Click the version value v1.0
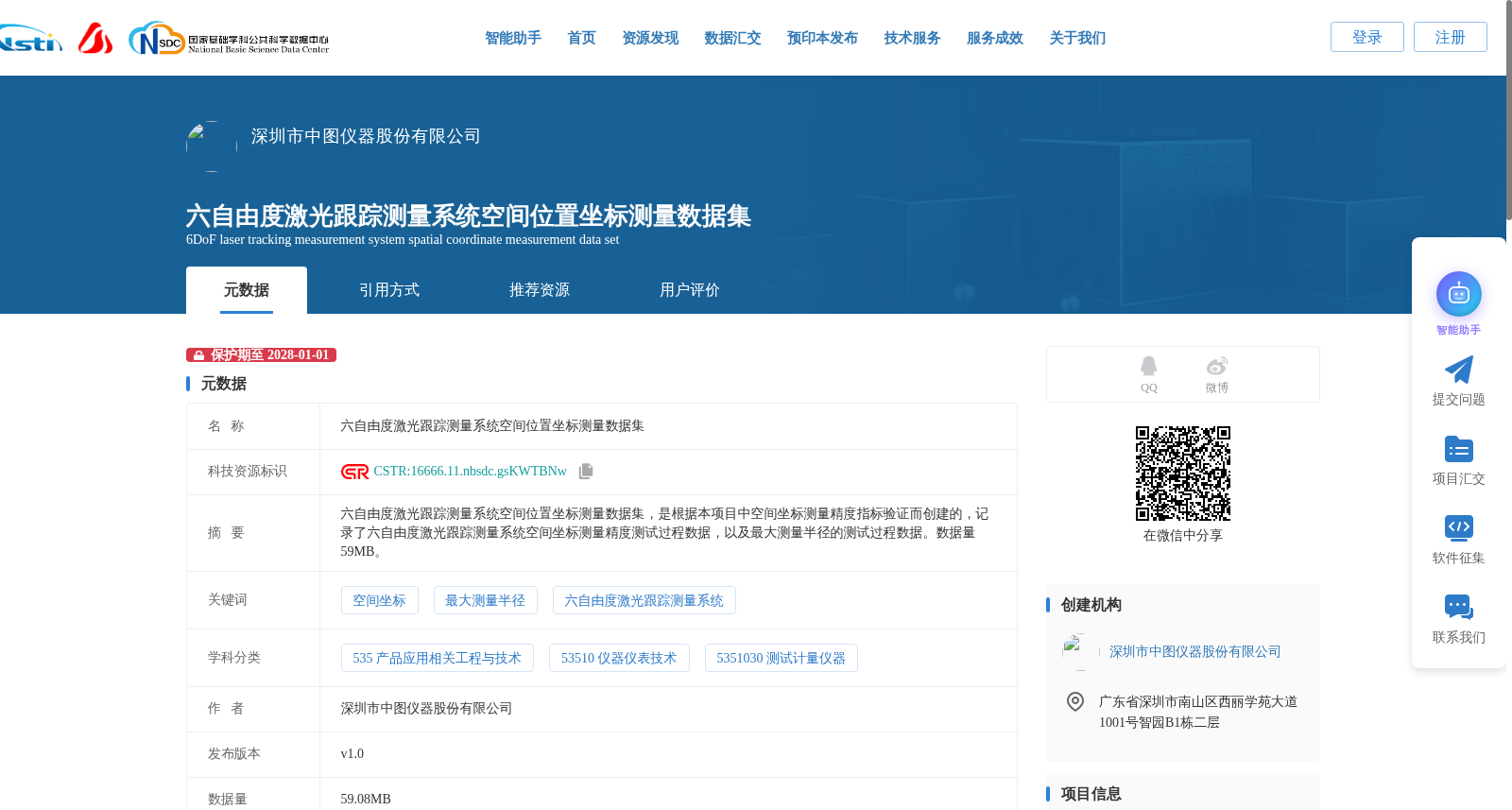Image resolution: width=1512 pixels, height=810 pixels. click(352, 753)
